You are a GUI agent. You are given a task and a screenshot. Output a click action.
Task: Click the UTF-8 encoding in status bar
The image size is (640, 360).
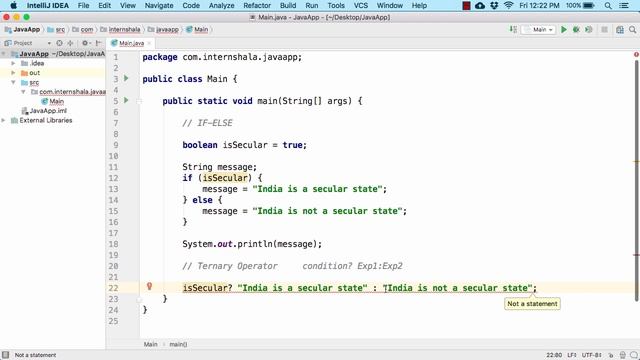591,355
